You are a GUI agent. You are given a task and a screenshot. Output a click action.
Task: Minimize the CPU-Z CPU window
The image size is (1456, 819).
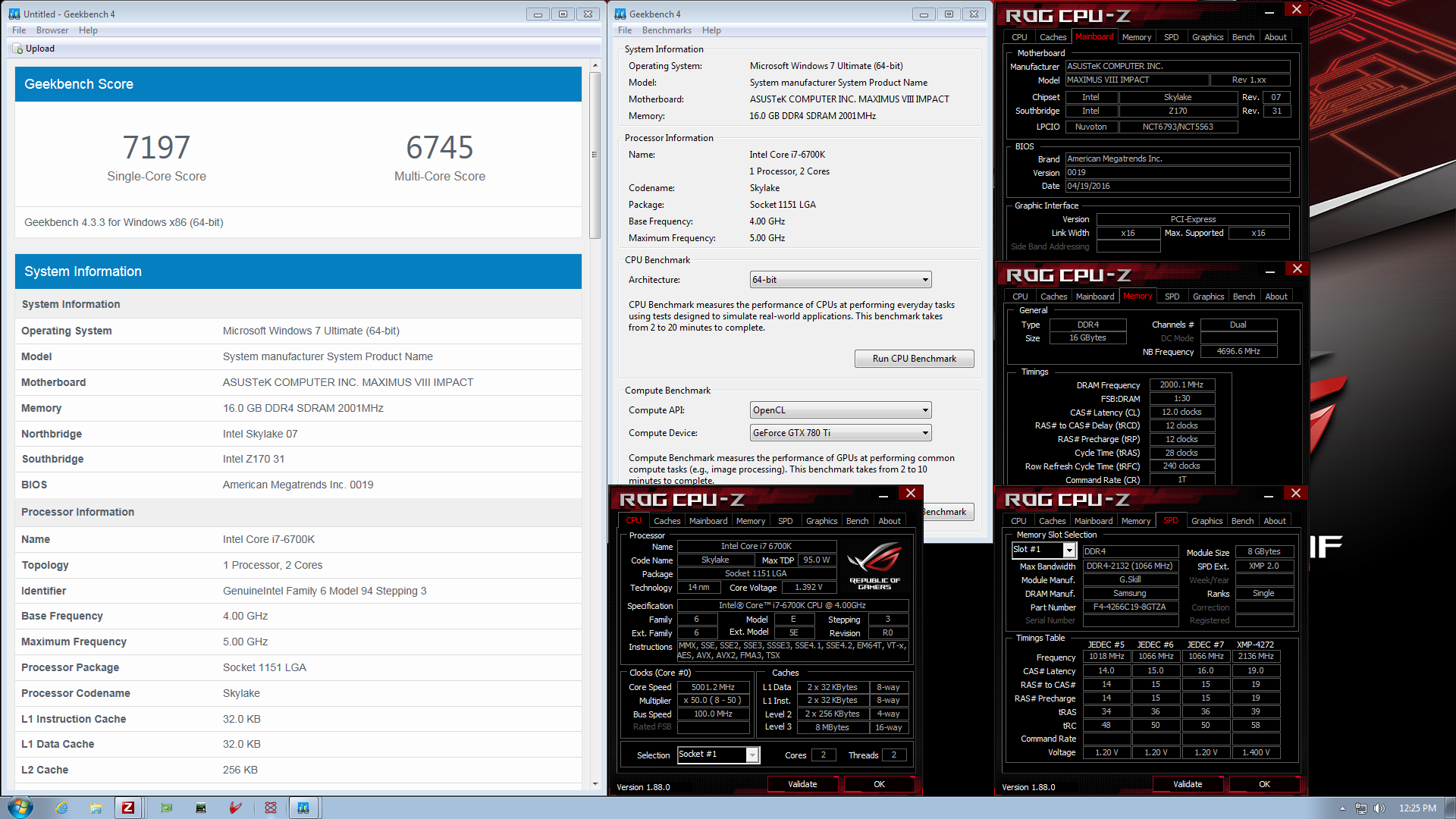[883, 495]
